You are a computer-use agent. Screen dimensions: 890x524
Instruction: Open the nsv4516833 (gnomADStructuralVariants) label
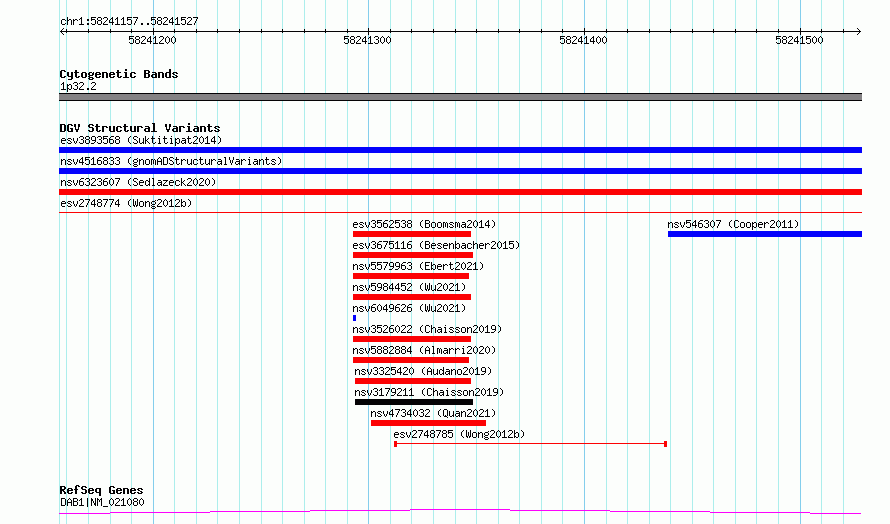coord(171,161)
